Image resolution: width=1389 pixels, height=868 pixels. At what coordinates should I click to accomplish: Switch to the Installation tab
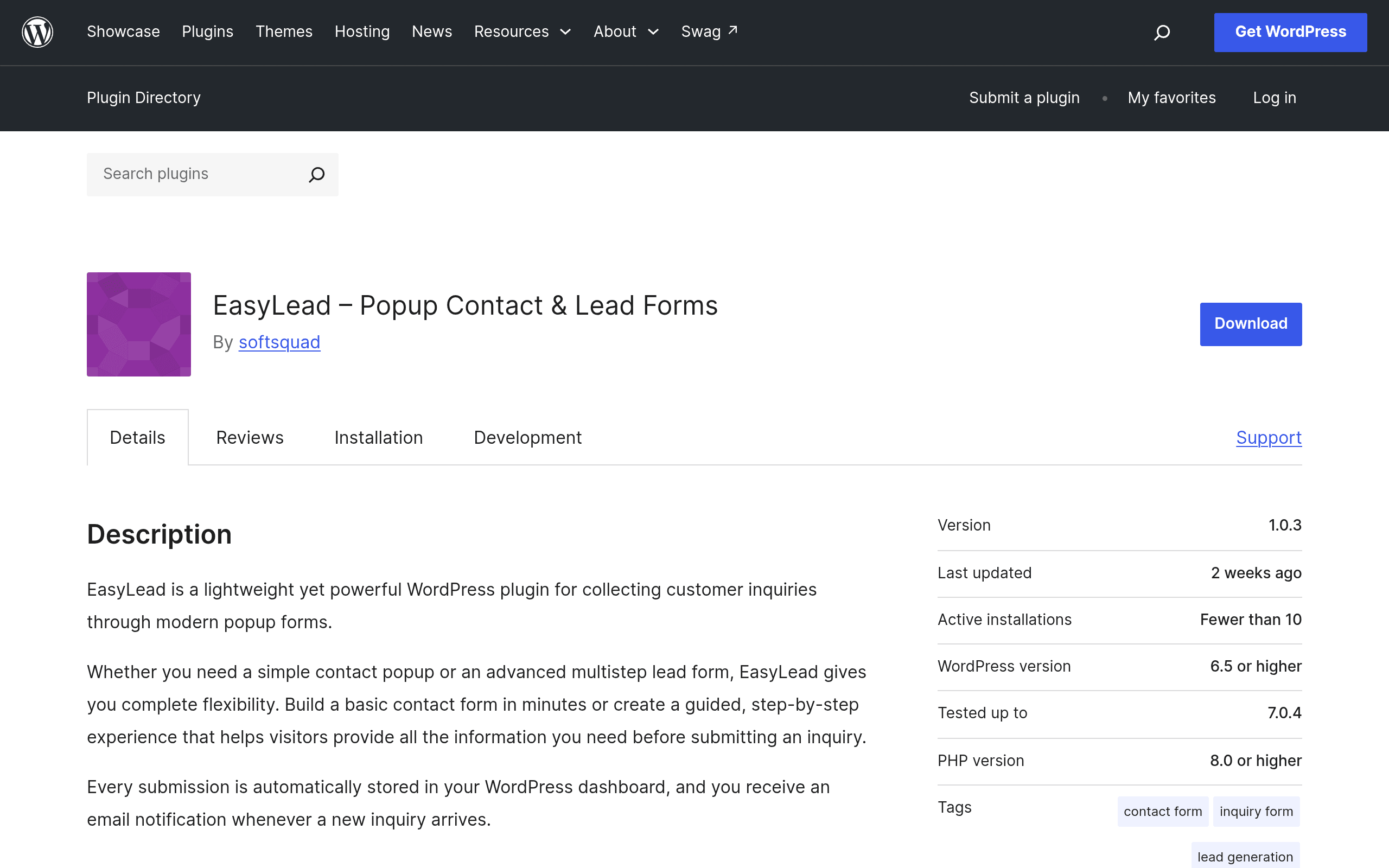tap(379, 437)
